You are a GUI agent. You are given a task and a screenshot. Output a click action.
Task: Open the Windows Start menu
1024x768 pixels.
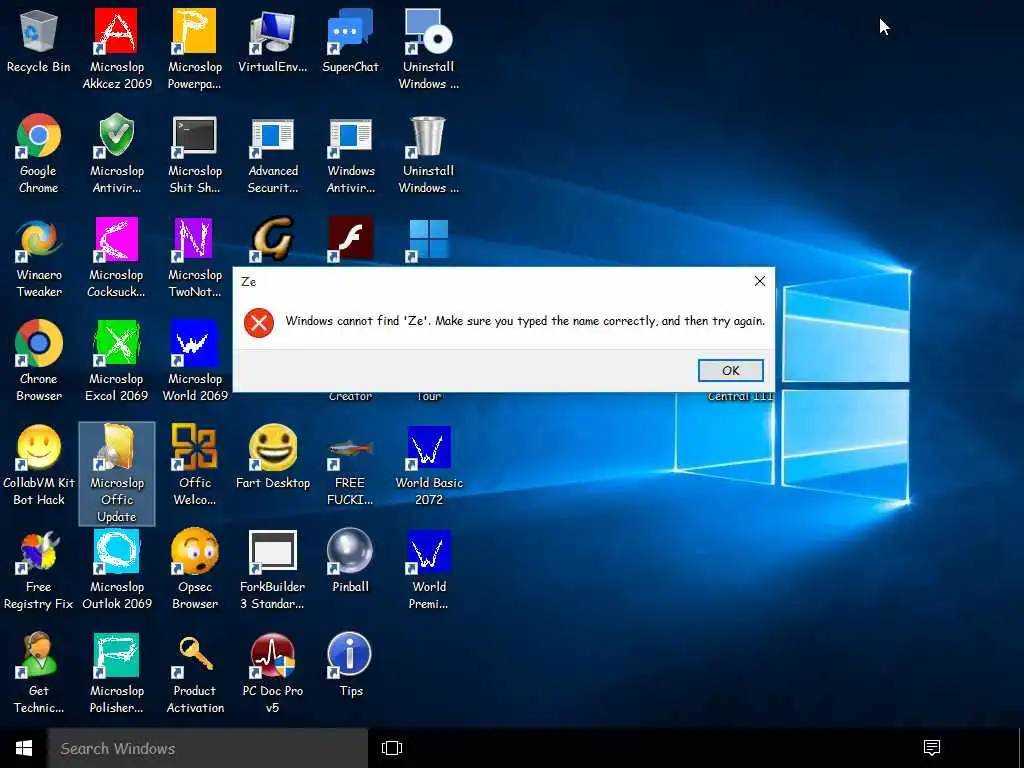tap(24, 748)
